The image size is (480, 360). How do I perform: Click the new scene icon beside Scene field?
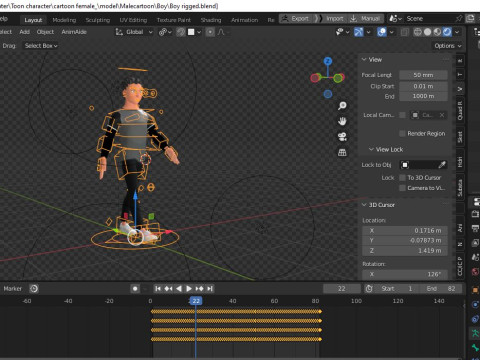coord(470,19)
